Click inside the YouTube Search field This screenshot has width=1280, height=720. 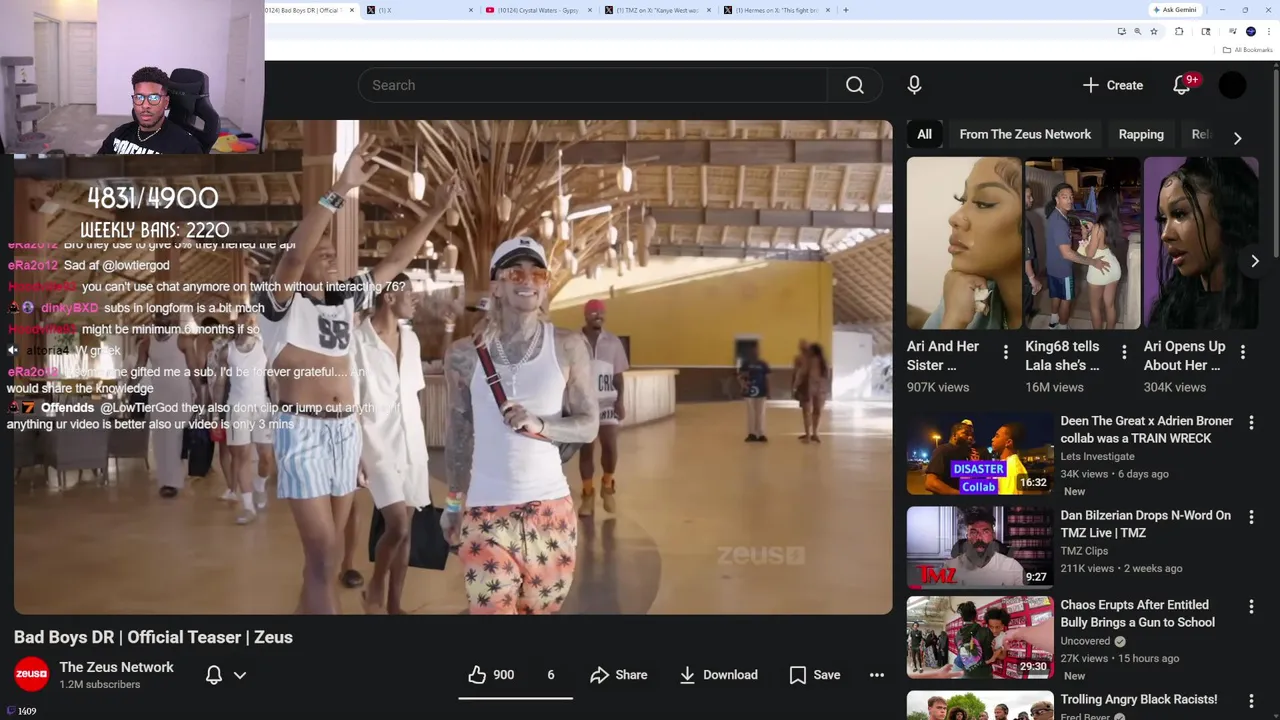coord(592,85)
